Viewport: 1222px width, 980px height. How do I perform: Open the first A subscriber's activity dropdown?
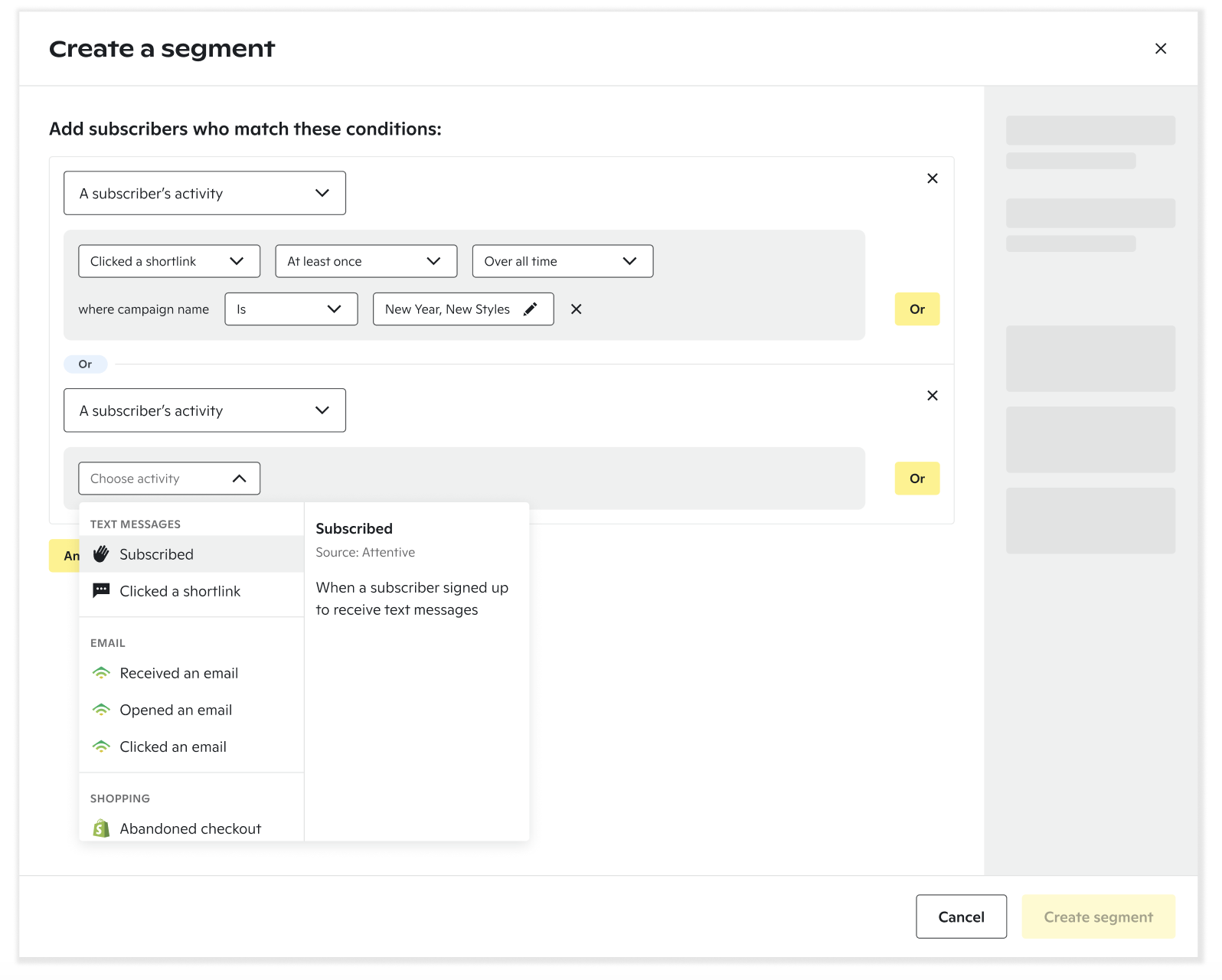[204, 194]
